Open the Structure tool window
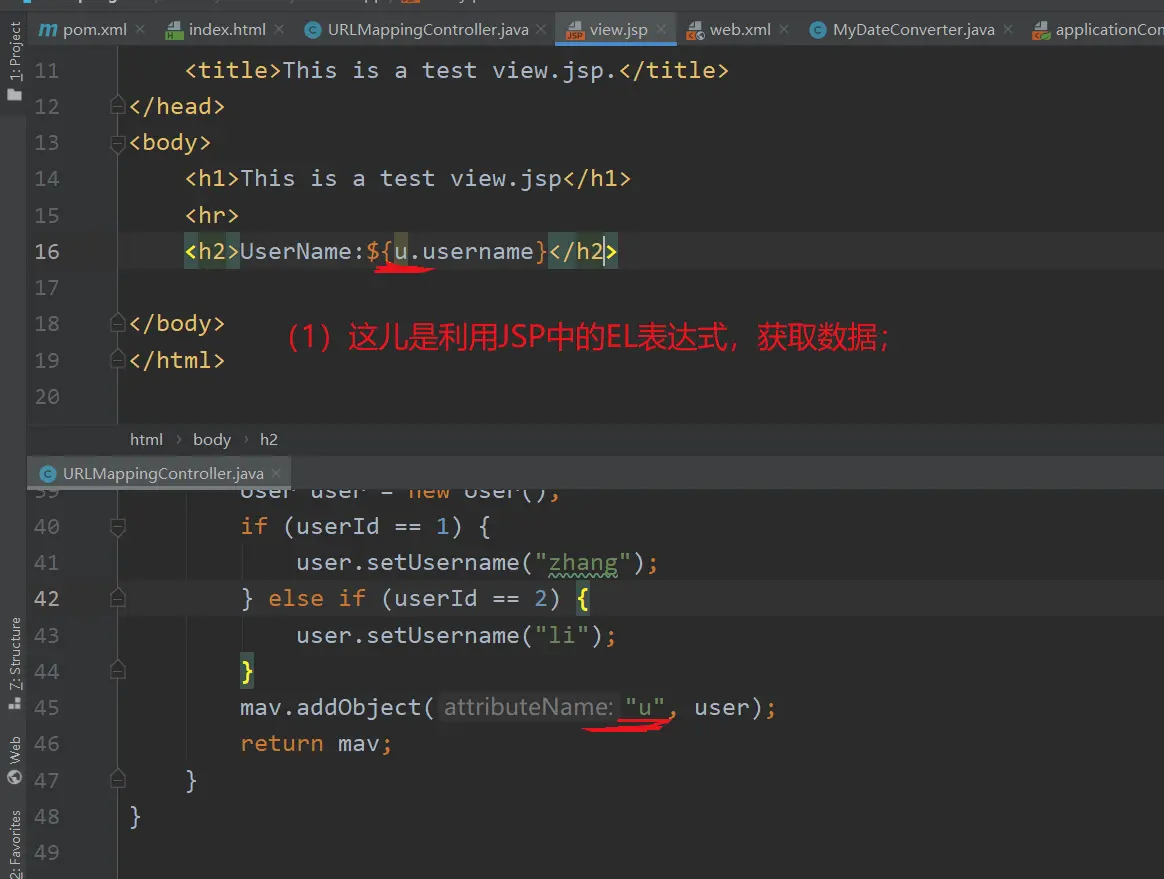1164x879 pixels. coord(14,663)
